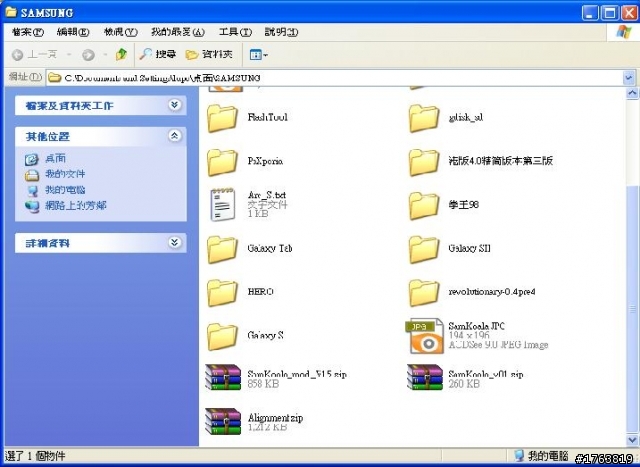Screen dimensions: 640x467
Task: Expand the 詳細資料 panel
Action: (175, 242)
